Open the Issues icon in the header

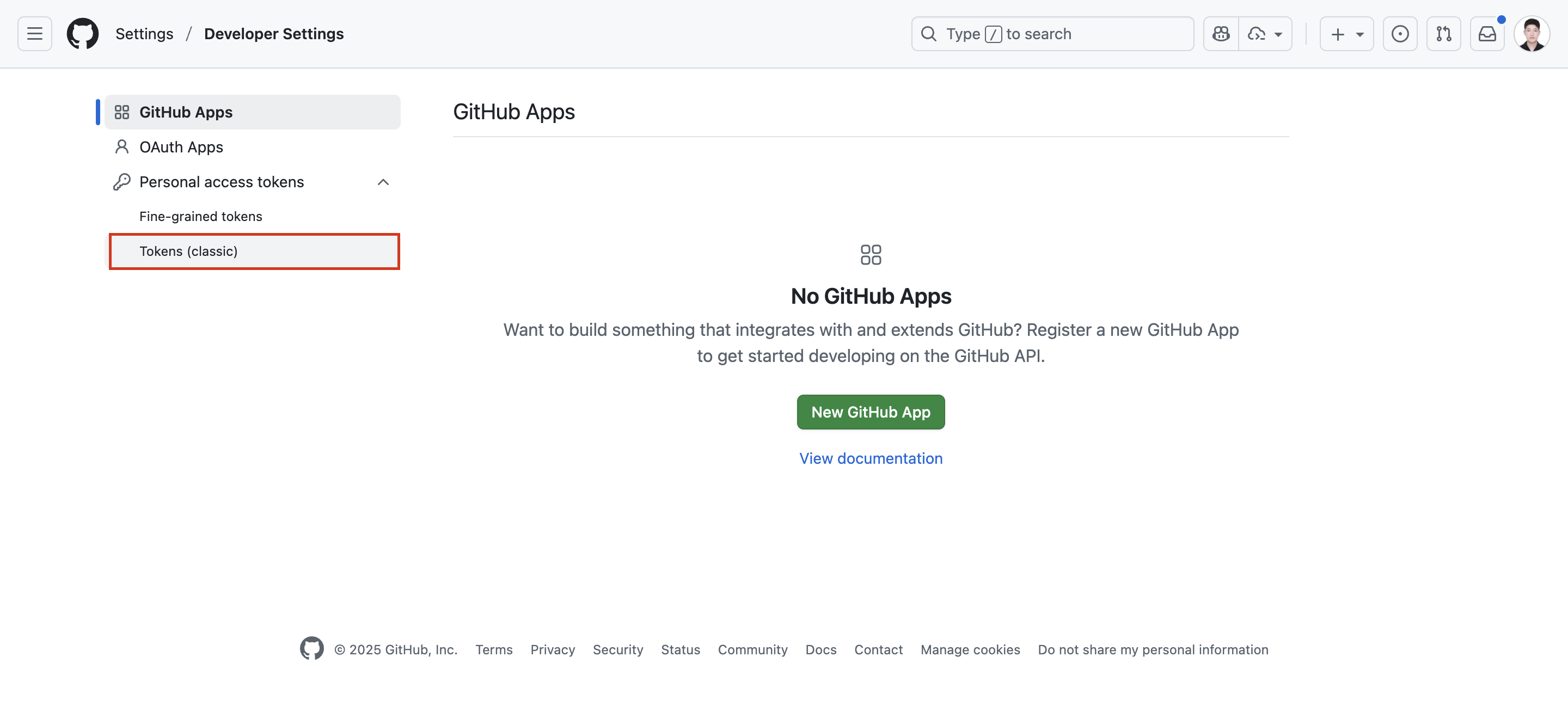(1399, 33)
